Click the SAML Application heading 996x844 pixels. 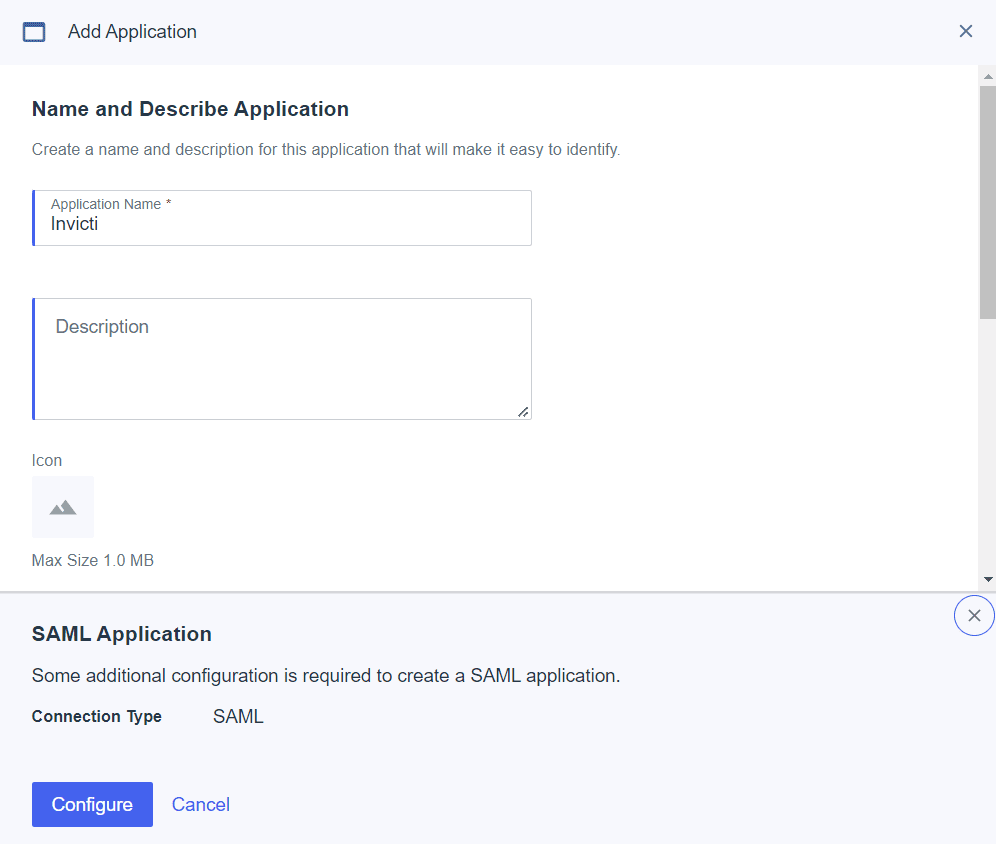click(x=121, y=633)
